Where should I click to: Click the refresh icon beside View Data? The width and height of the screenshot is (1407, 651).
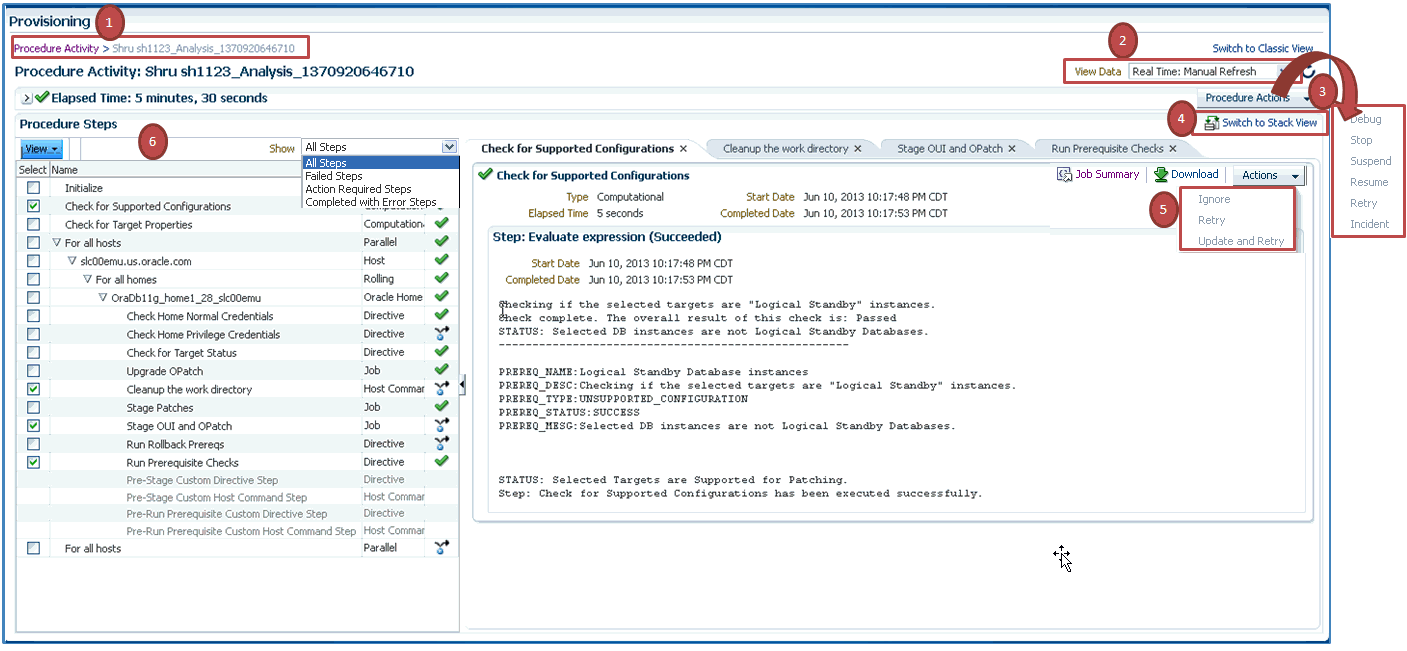click(x=1307, y=72)
